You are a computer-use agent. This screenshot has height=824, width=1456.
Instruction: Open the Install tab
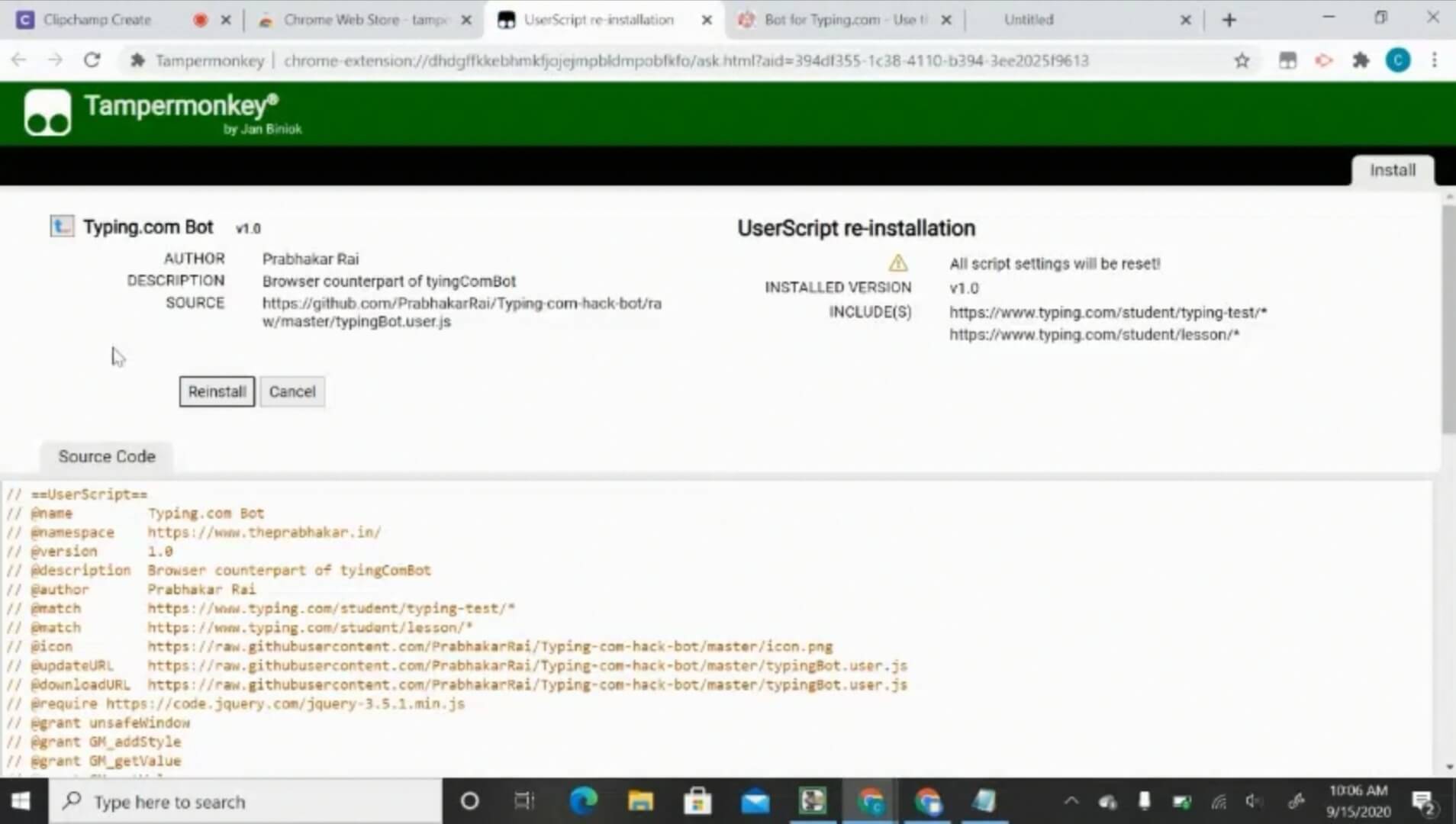[x=1393, y=170]
